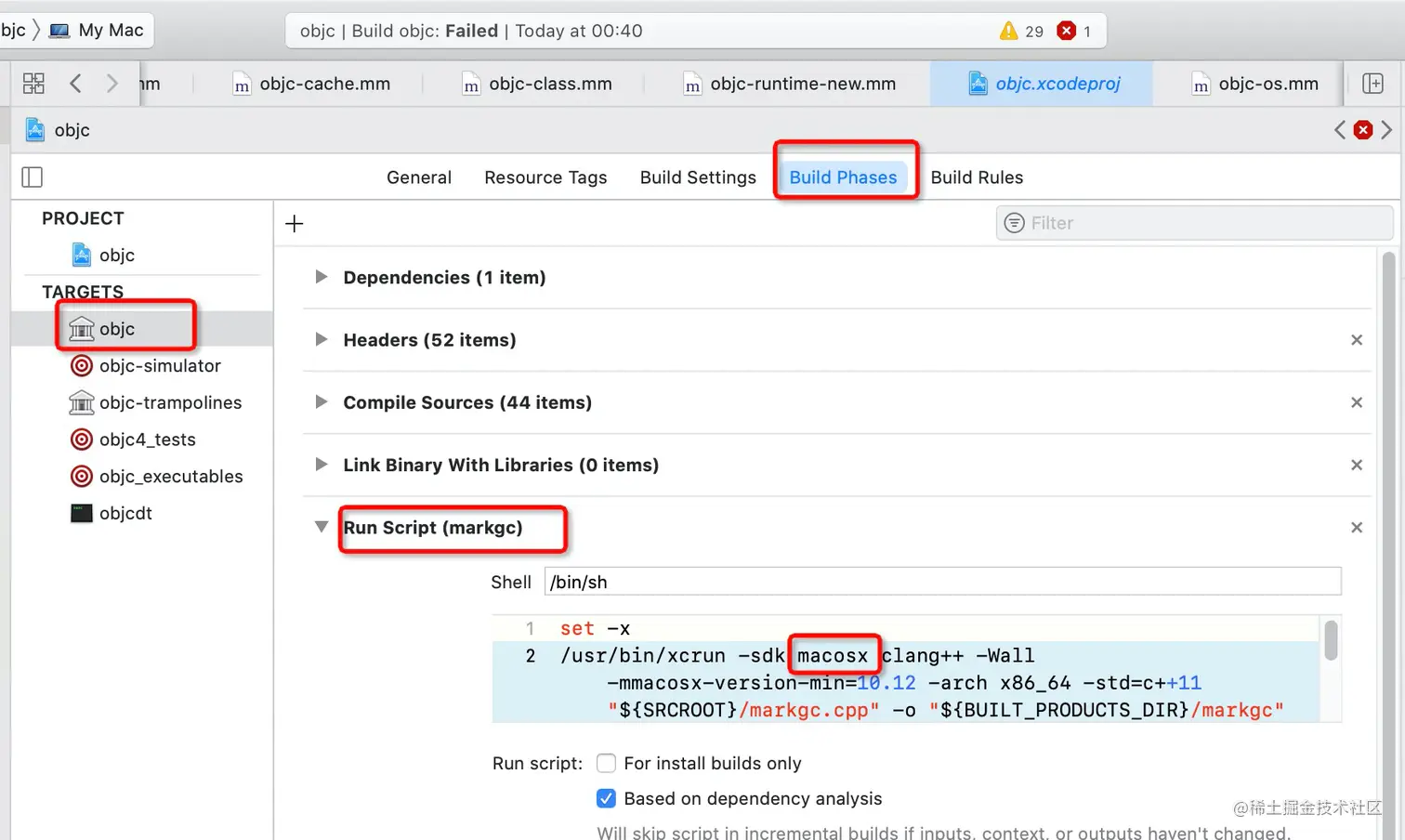Click the build phases pane scrollbar
Viewport: 1405px width, 840px height.
1389,545
